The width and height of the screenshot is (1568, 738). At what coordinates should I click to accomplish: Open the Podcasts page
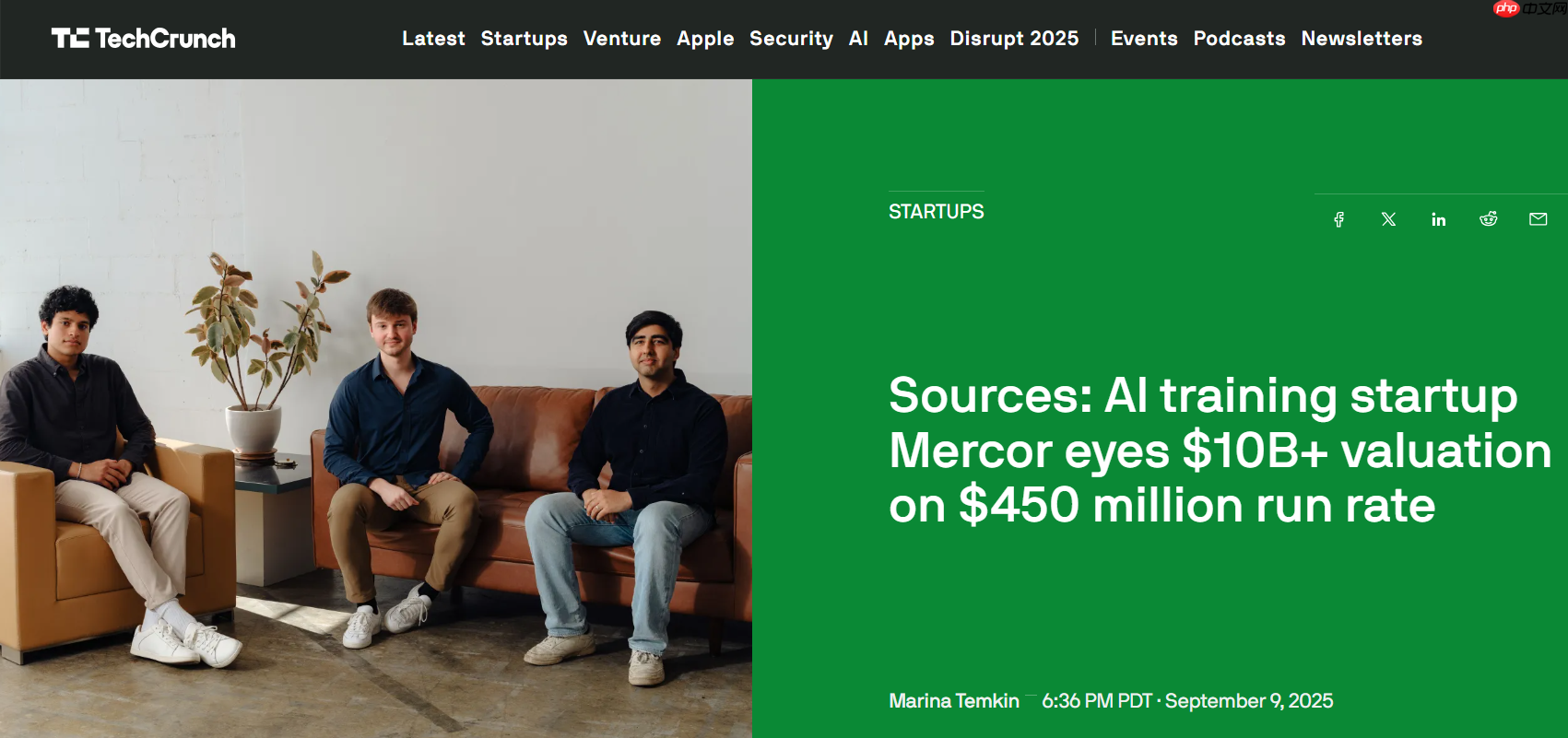1239,39
